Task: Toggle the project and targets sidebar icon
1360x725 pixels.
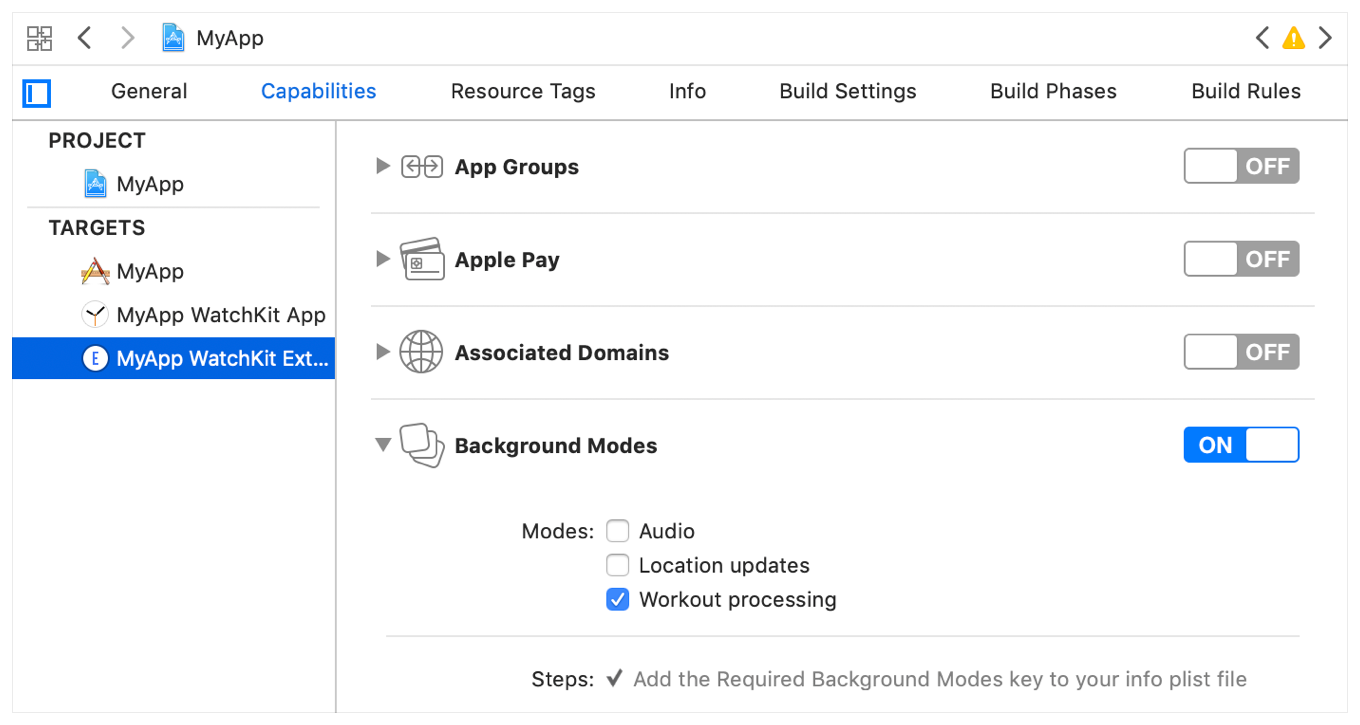Action: (37, 94)
